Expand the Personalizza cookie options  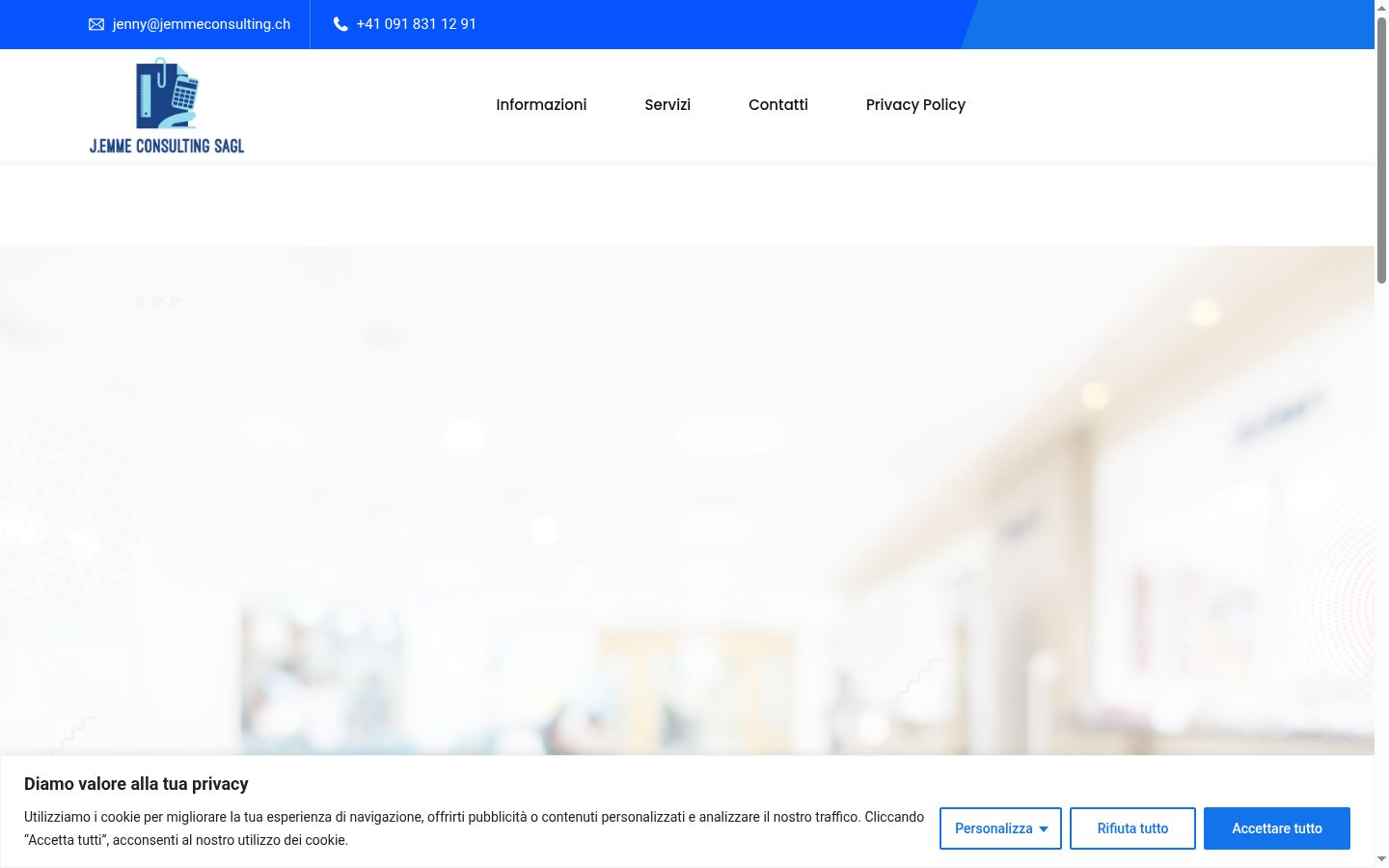(x=1000, y=828)
